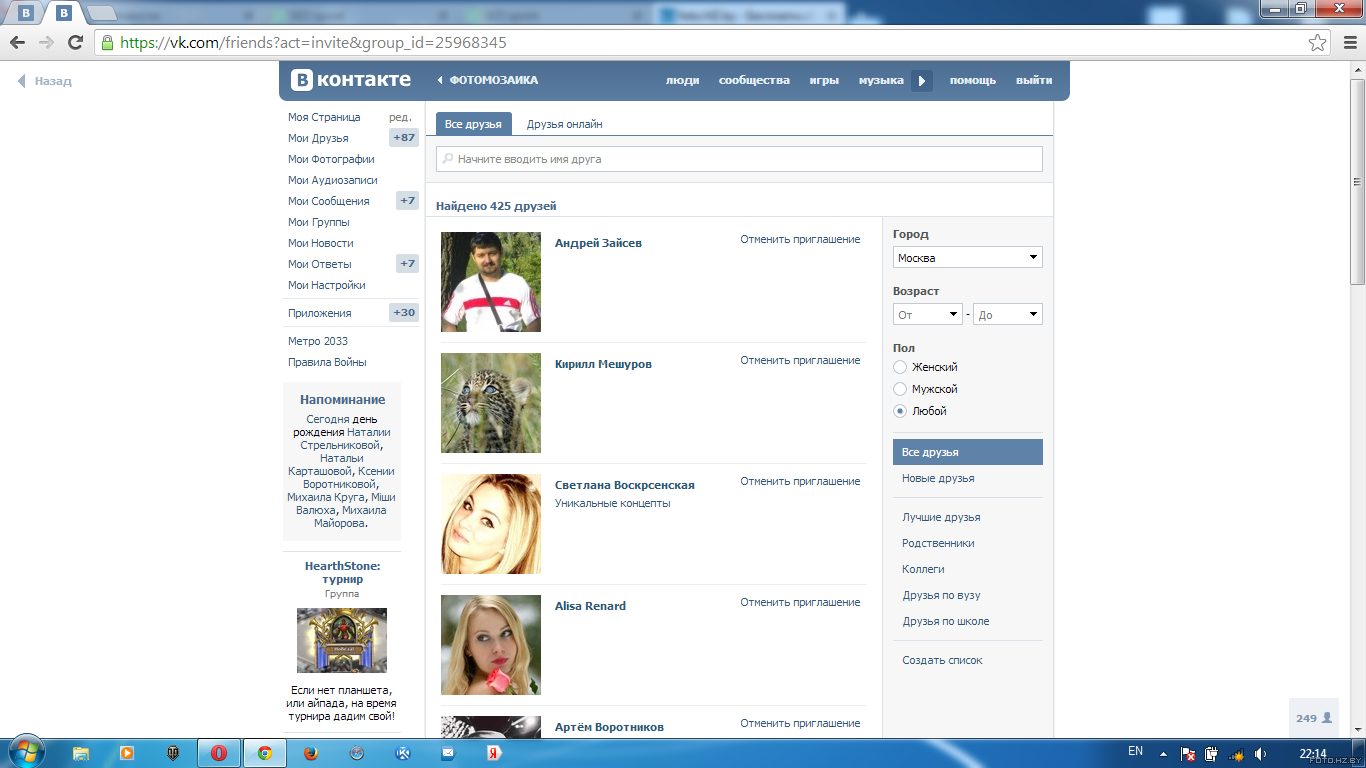The image size is (1366, 768).
Task: Open media player icon in taskbar
Action: point(127,753)
